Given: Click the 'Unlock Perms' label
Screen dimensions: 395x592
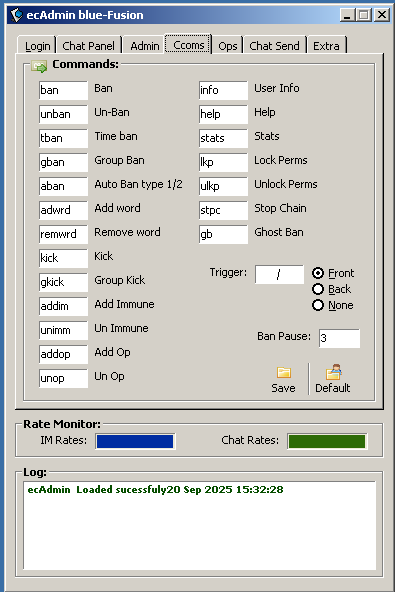Looking at the screenshot, I should click(x=286, y=184).
